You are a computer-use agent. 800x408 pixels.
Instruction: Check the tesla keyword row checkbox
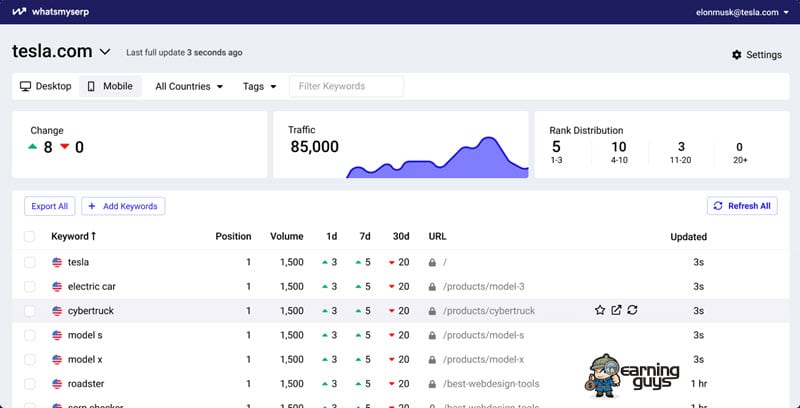[x=30, y=262]
